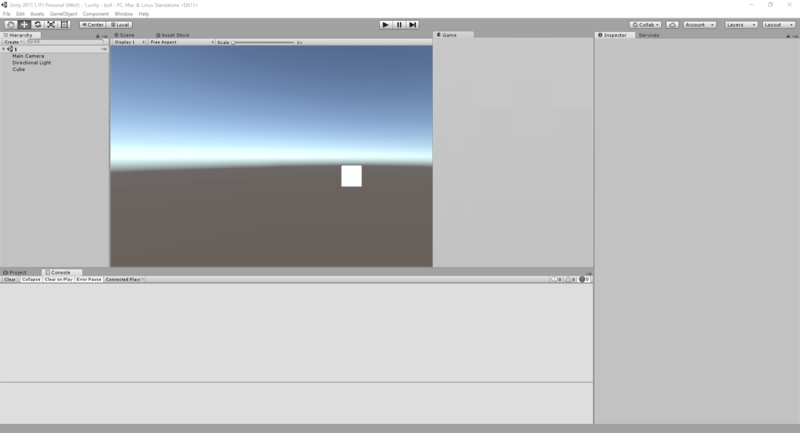Viewport: 800px width, 433px height.
Task: Open the Edit menu
Action: click(x=20, y=14)
